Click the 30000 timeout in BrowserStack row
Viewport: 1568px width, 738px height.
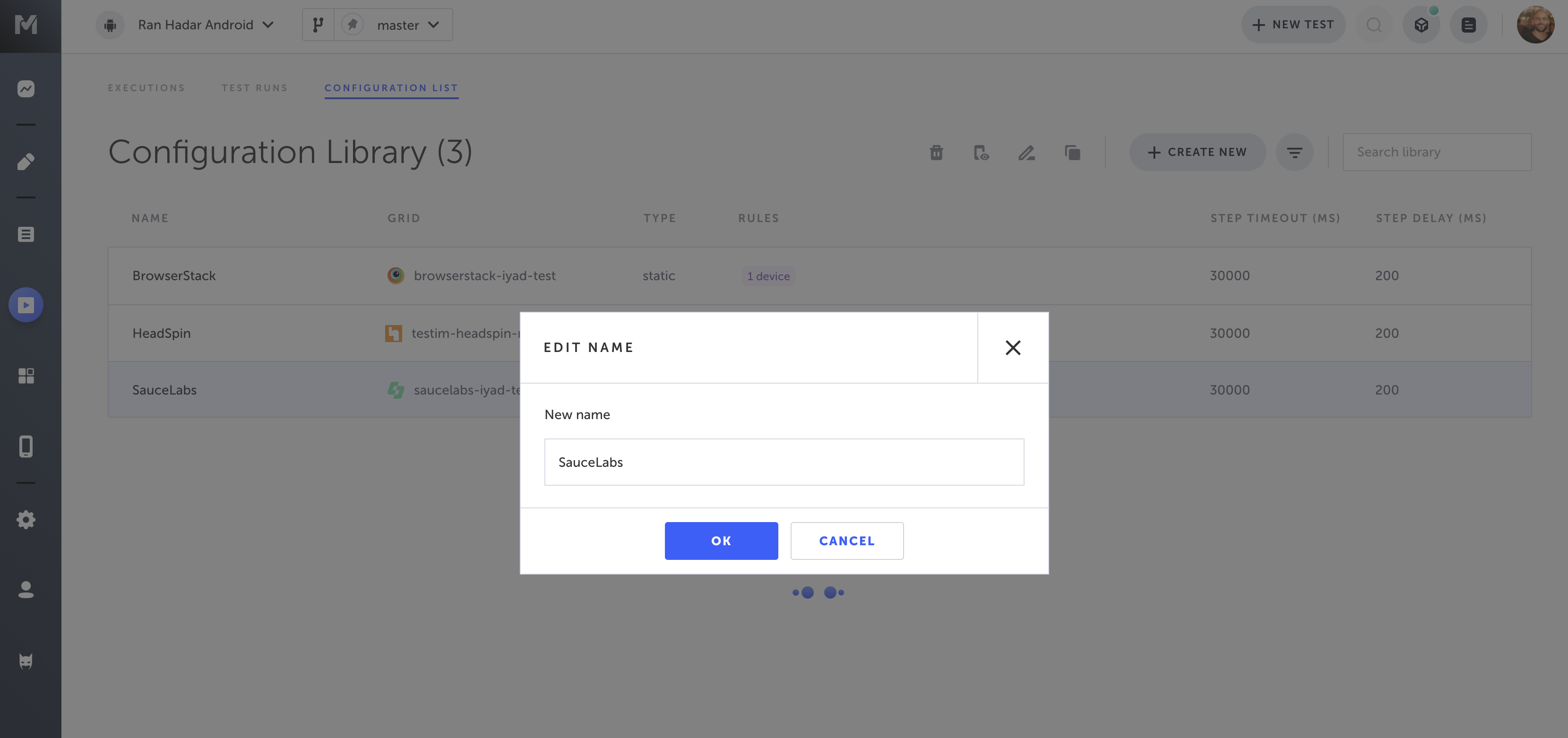pos(1230,275)
